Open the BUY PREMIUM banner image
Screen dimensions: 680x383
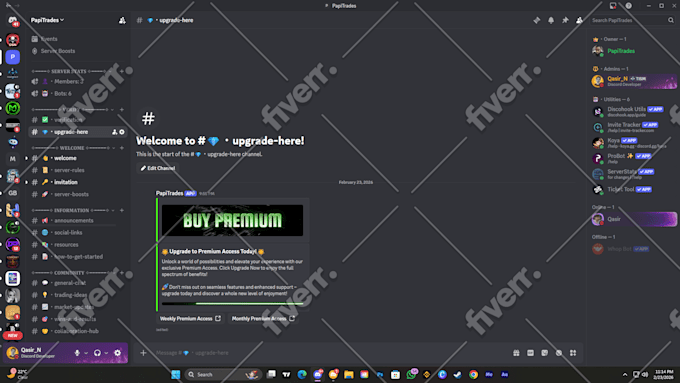click(232, 220)
